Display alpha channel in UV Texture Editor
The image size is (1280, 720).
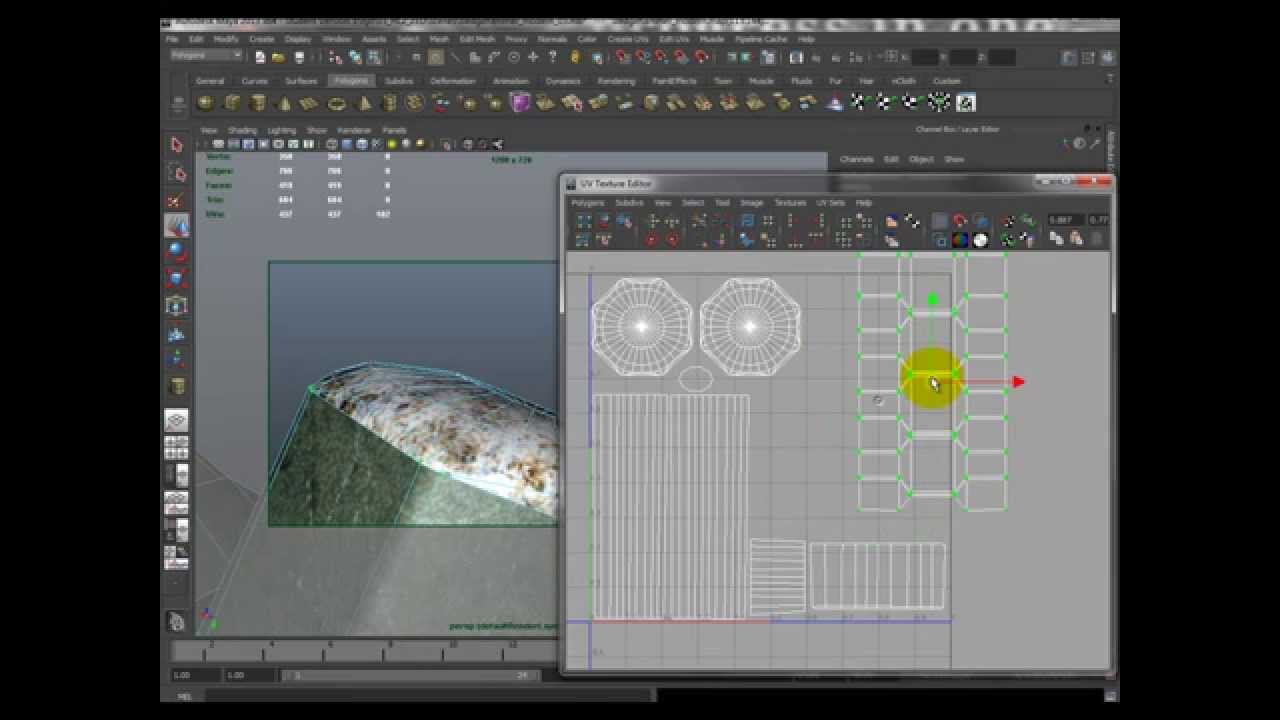pyautogui.click(x=981, y=240)
